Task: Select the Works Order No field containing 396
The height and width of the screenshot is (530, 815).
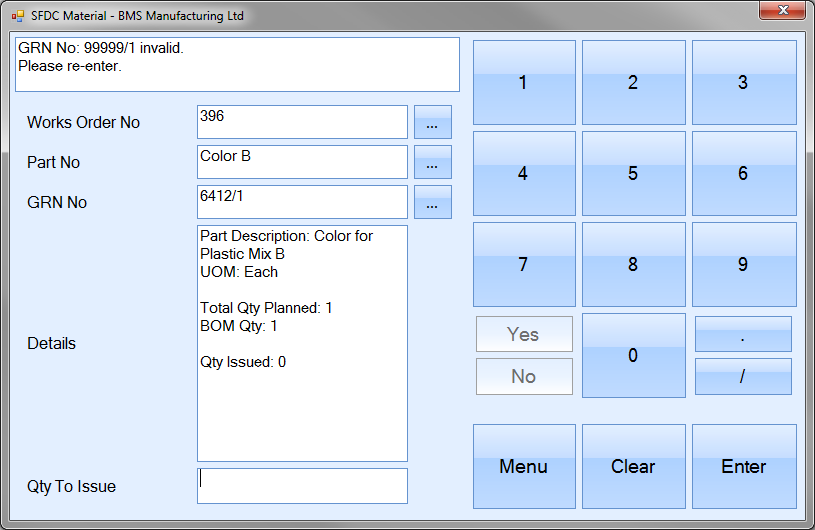Action: pyautogui.click(x=302, y=122)
